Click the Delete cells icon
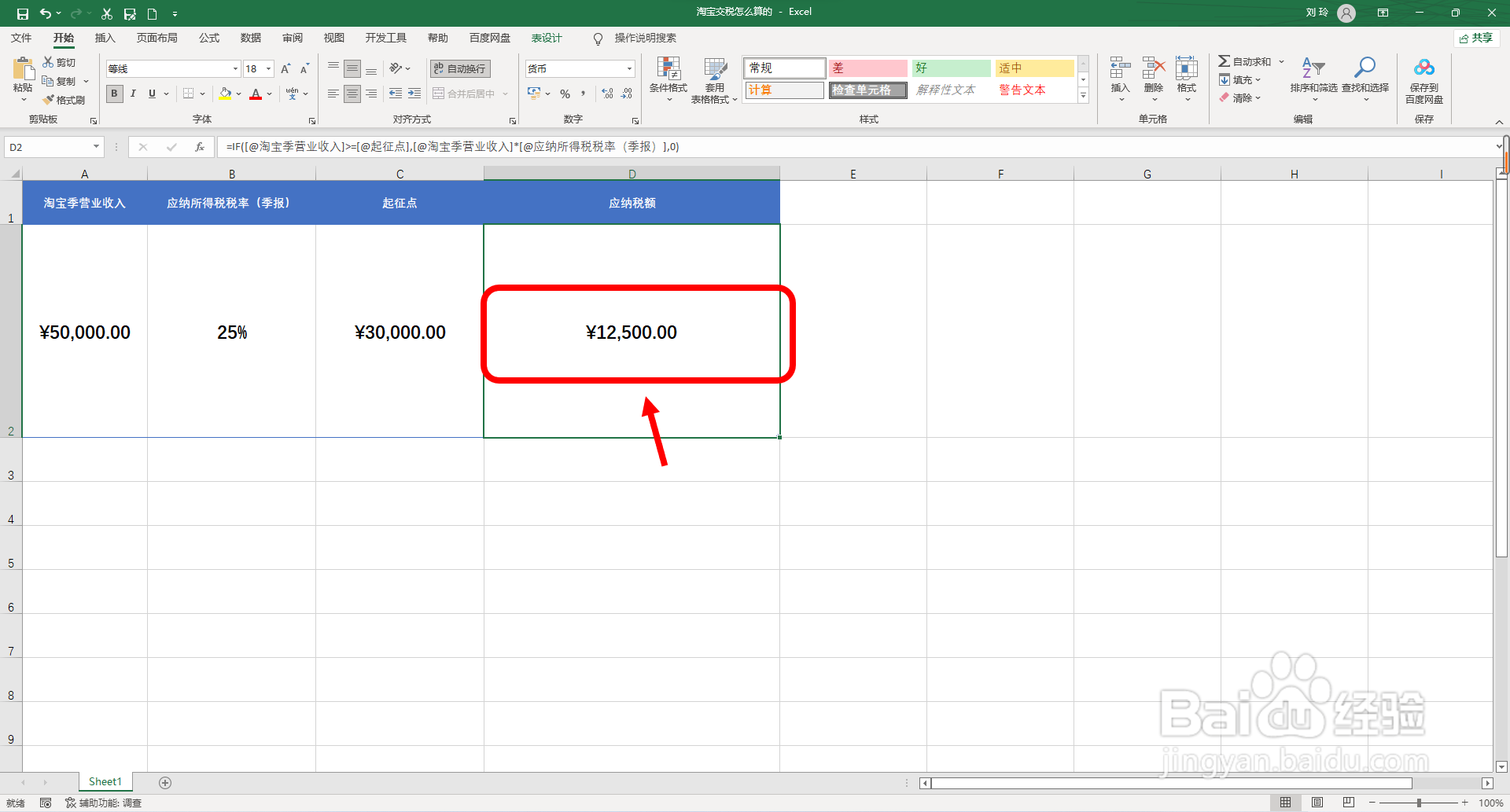Image resolution: width=1510 pixels, height=812 pixels. (1154, 68)
